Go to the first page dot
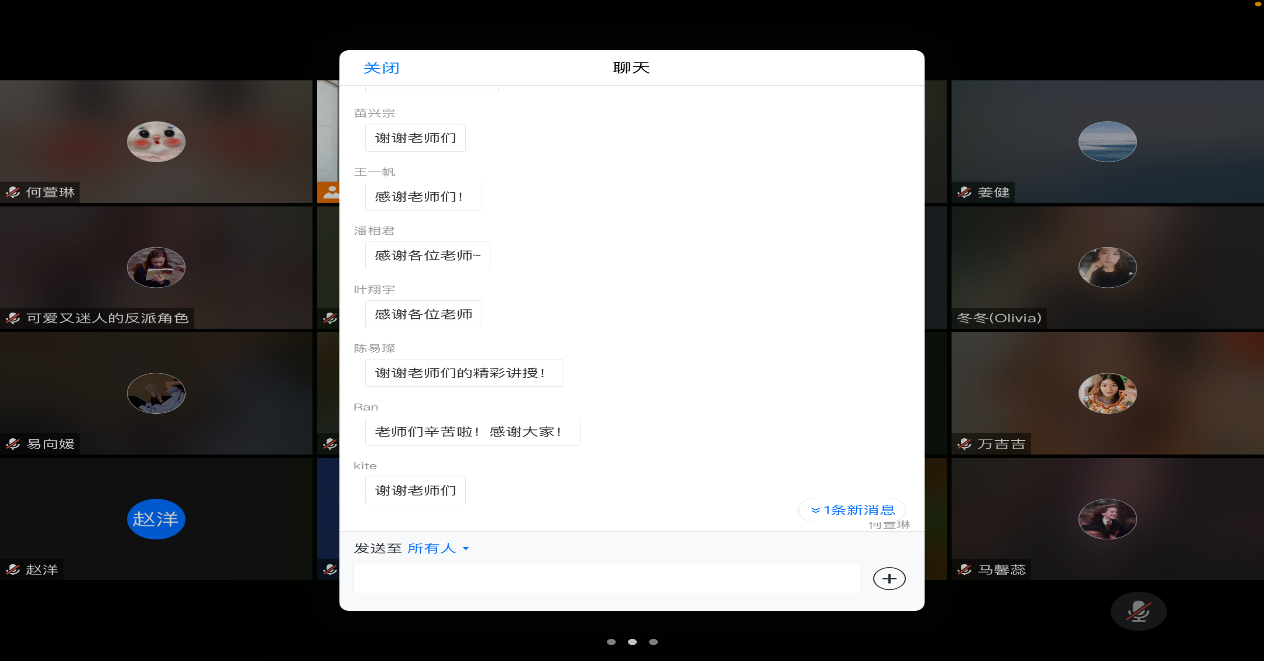The image size is (1264, 661). click(611, 642)
